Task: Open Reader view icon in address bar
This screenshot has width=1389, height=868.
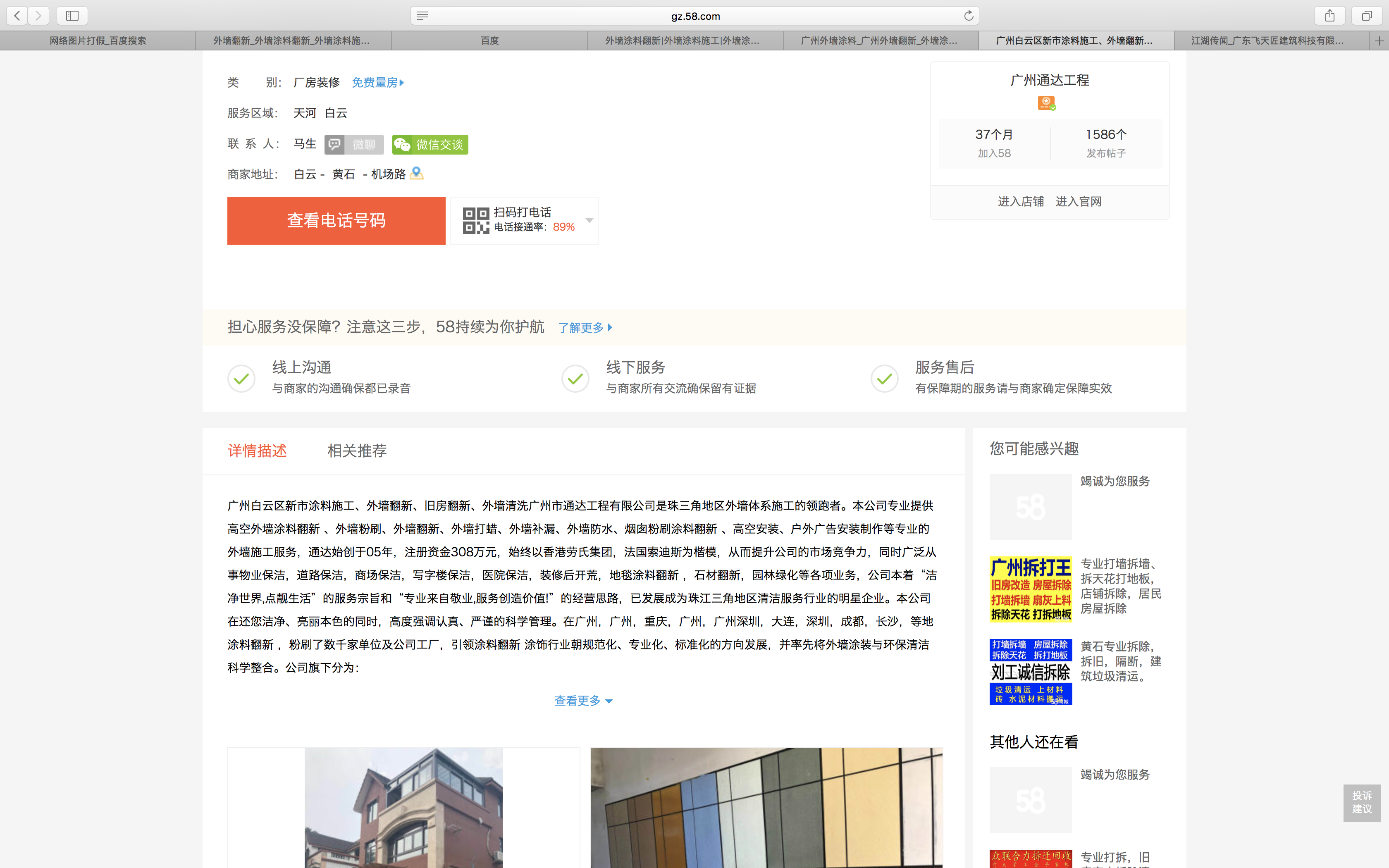Action: tap(422, 16)
